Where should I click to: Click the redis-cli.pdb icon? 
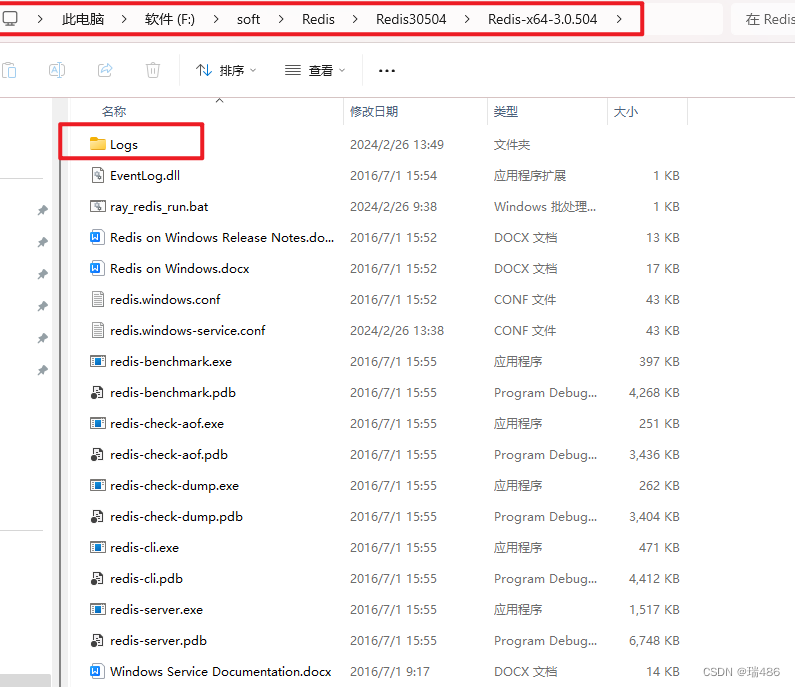coord(97,578)
